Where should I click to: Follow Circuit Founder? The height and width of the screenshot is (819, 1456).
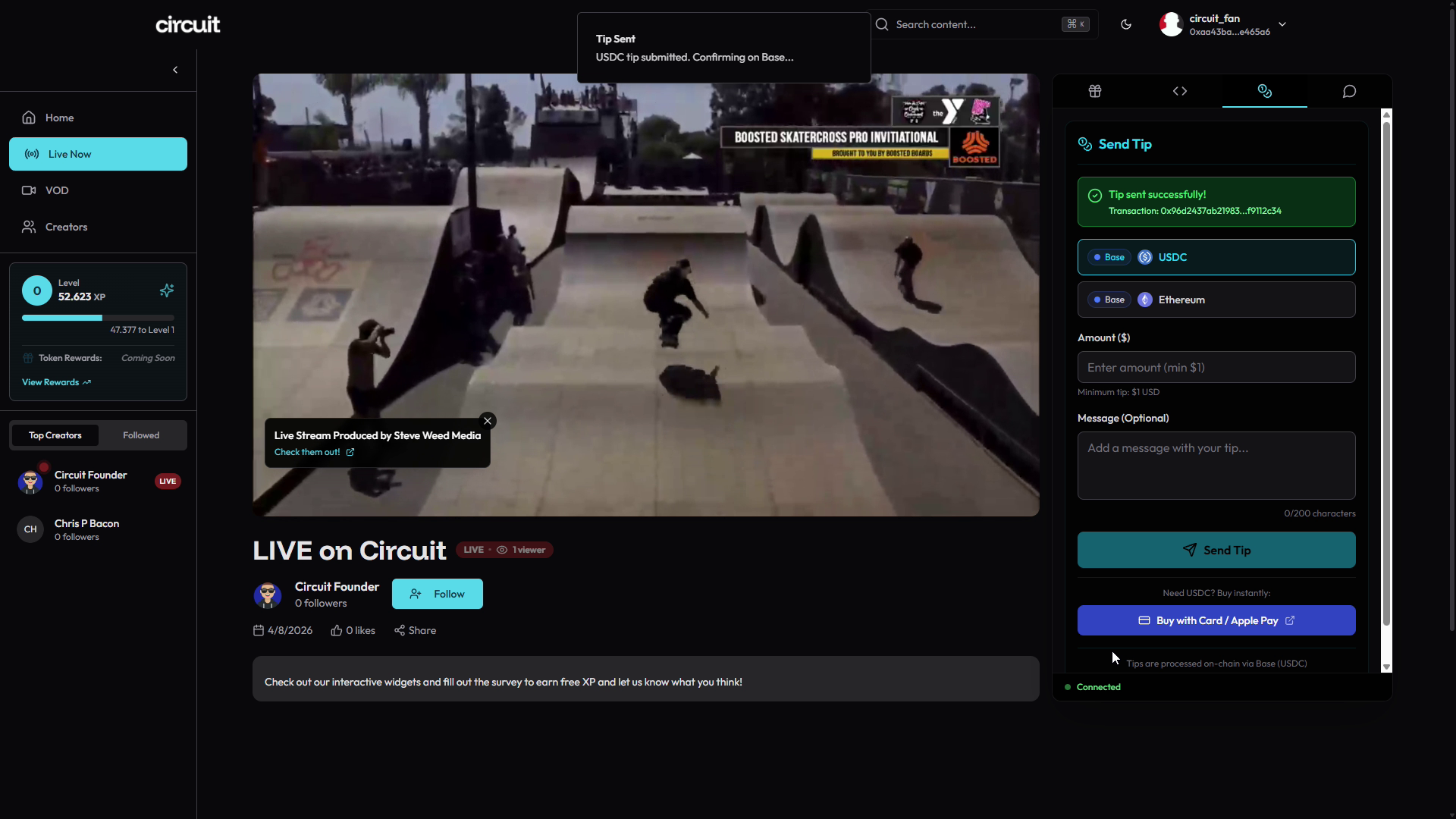click(437, 594)
